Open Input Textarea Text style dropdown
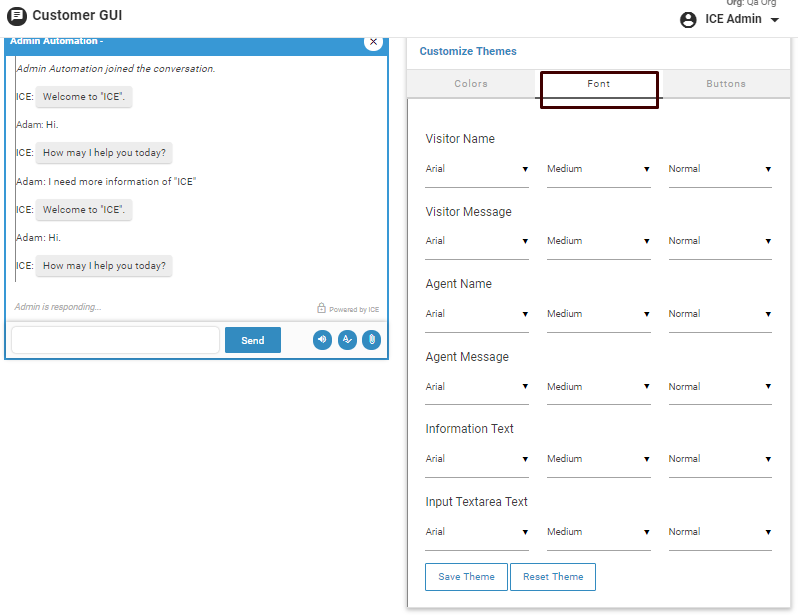The width and height of the screenshot is (798, 615). [720, 533]
